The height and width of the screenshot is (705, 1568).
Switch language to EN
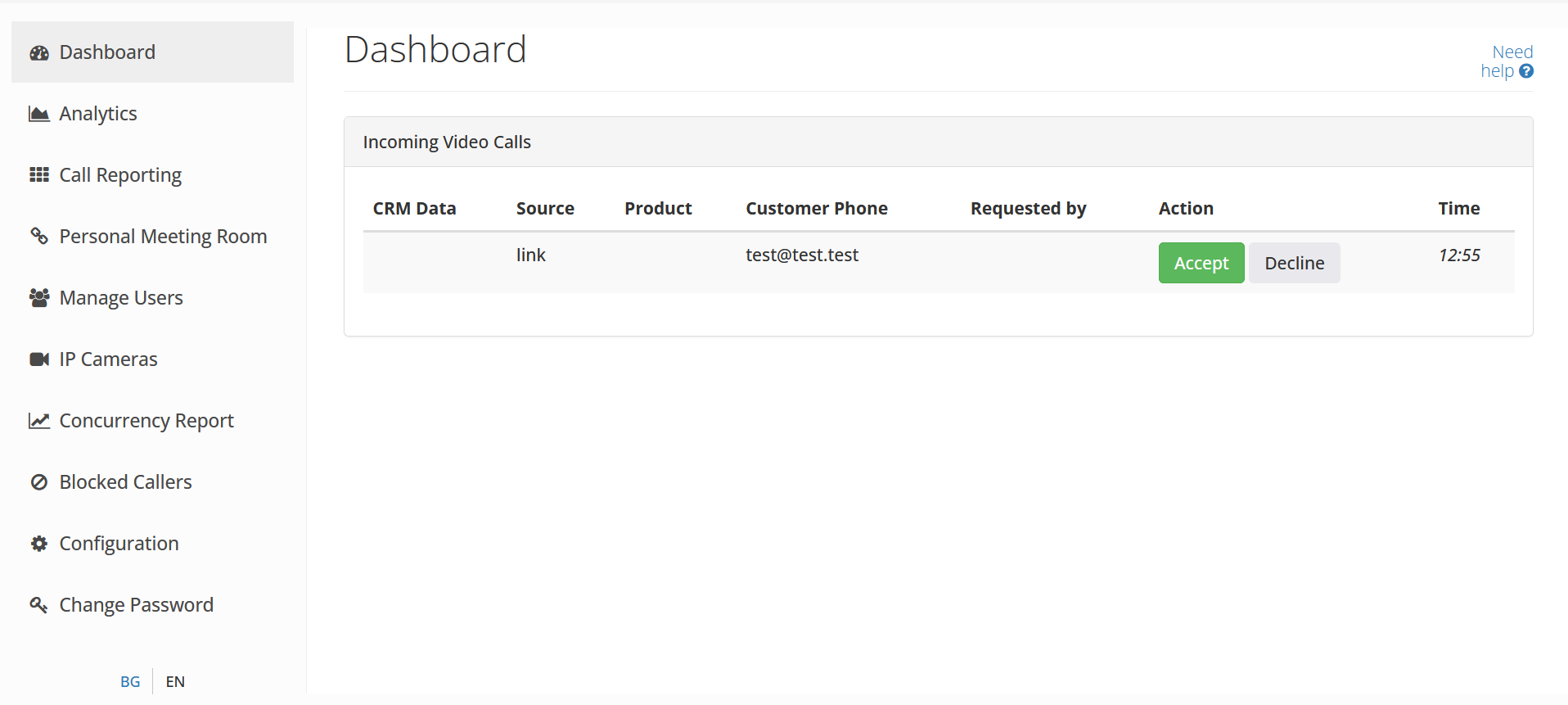[175, 681]
